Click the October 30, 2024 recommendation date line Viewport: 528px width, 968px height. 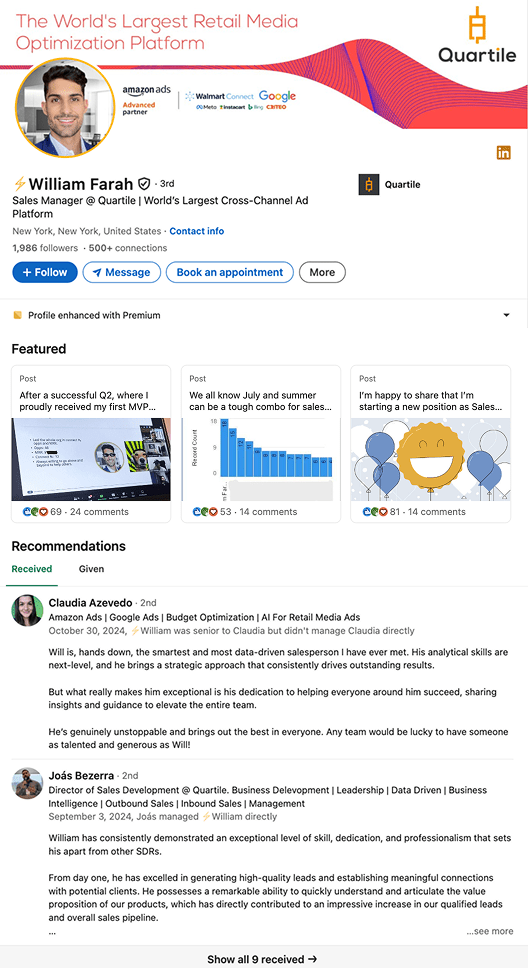point(232,631)
